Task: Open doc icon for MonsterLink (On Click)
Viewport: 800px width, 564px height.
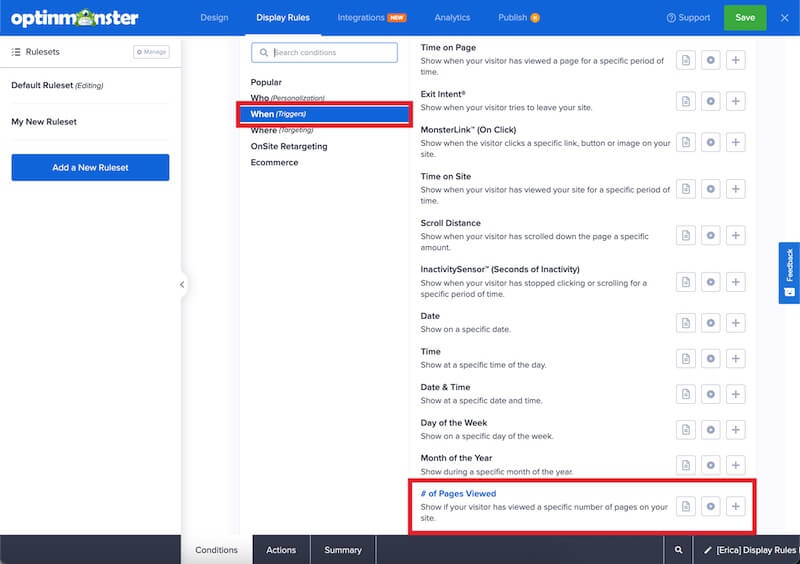Action: (x=686, y=143)
